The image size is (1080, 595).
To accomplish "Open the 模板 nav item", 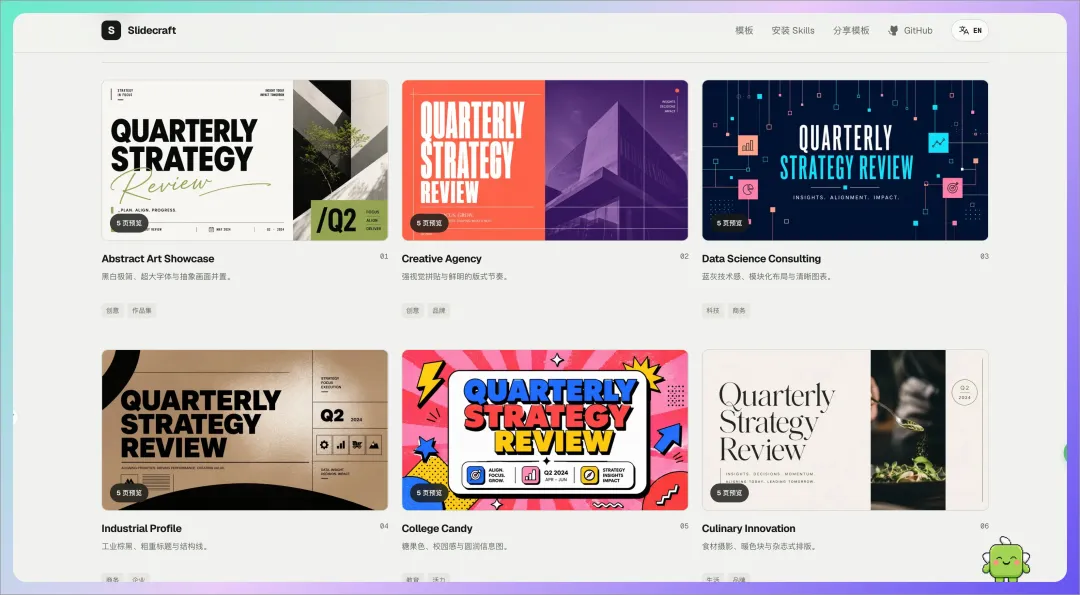I will tap(744, 30).
